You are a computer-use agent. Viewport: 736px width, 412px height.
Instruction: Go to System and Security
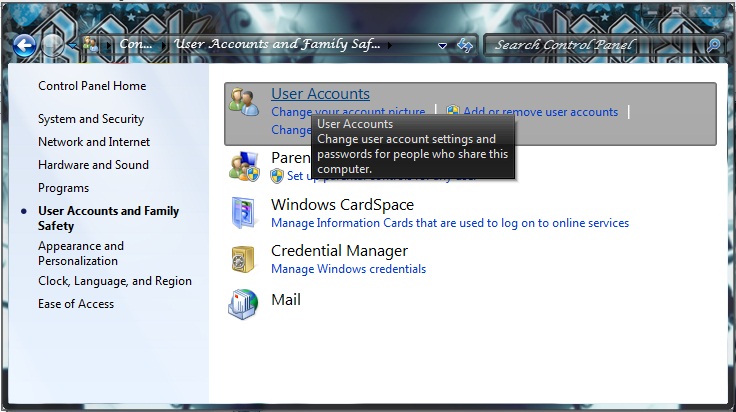[x=91, y=119]
